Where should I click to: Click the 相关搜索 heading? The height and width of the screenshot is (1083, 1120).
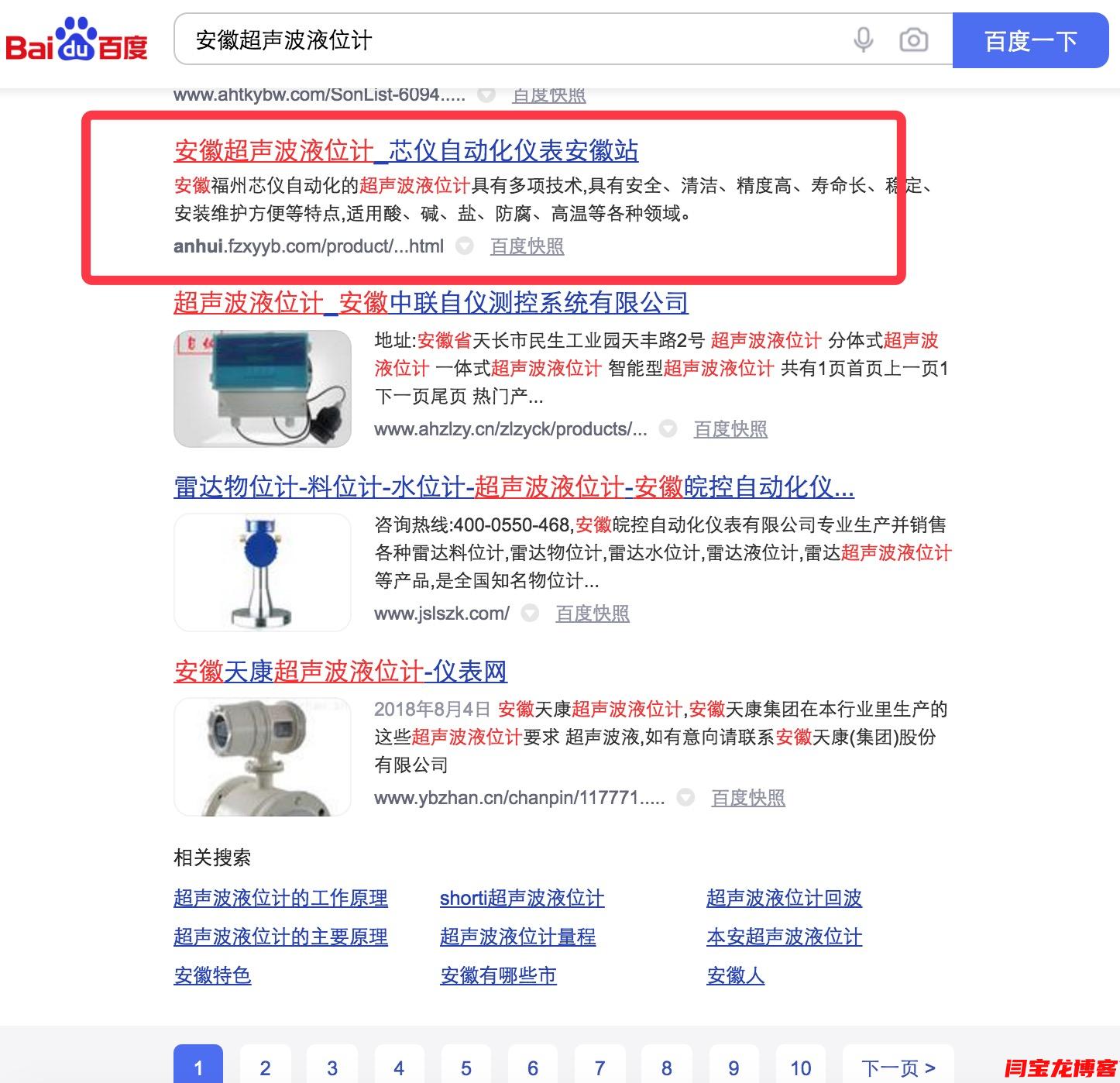(212, 858)
